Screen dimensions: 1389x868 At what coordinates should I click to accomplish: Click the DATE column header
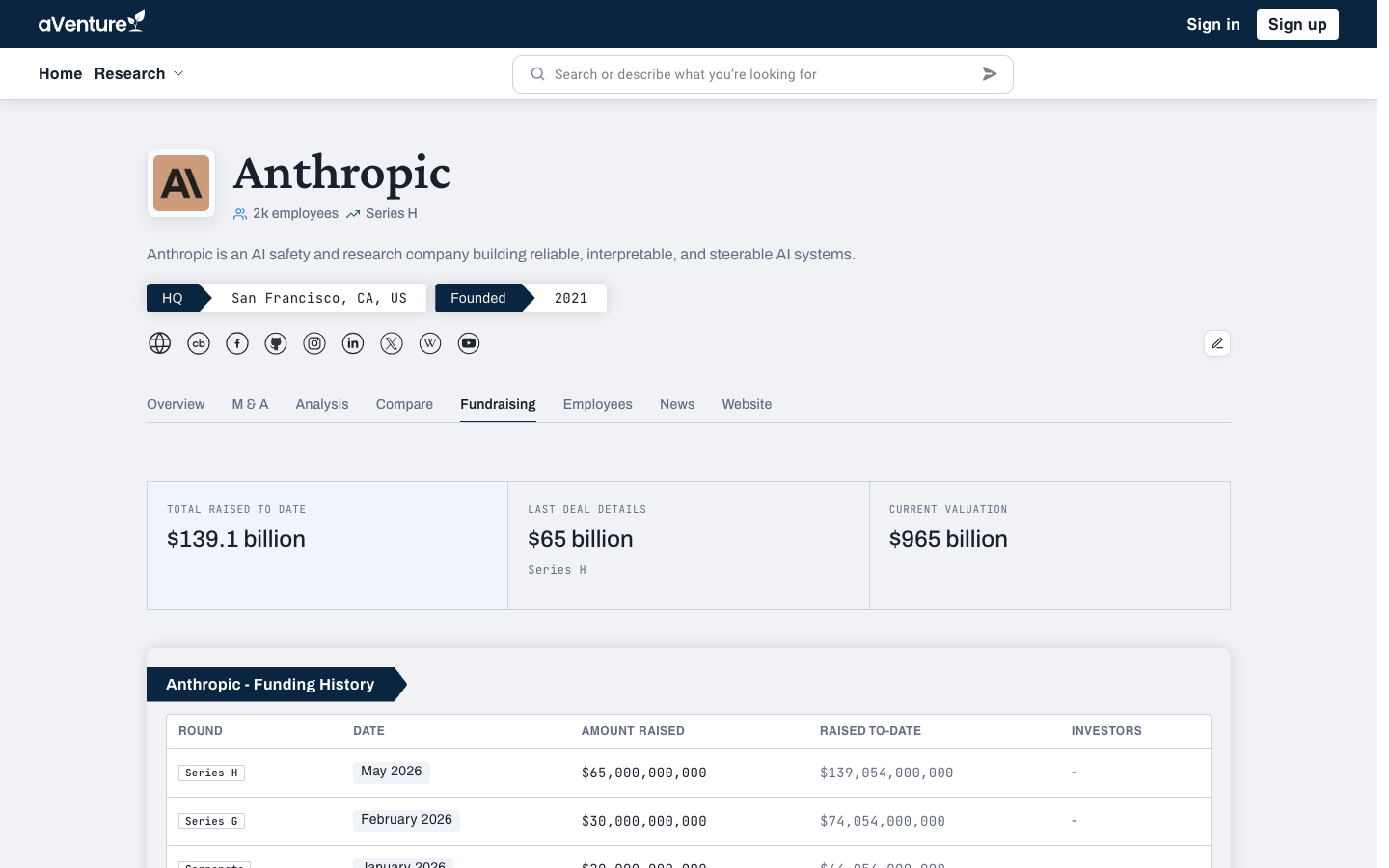(x=368, y=731)
